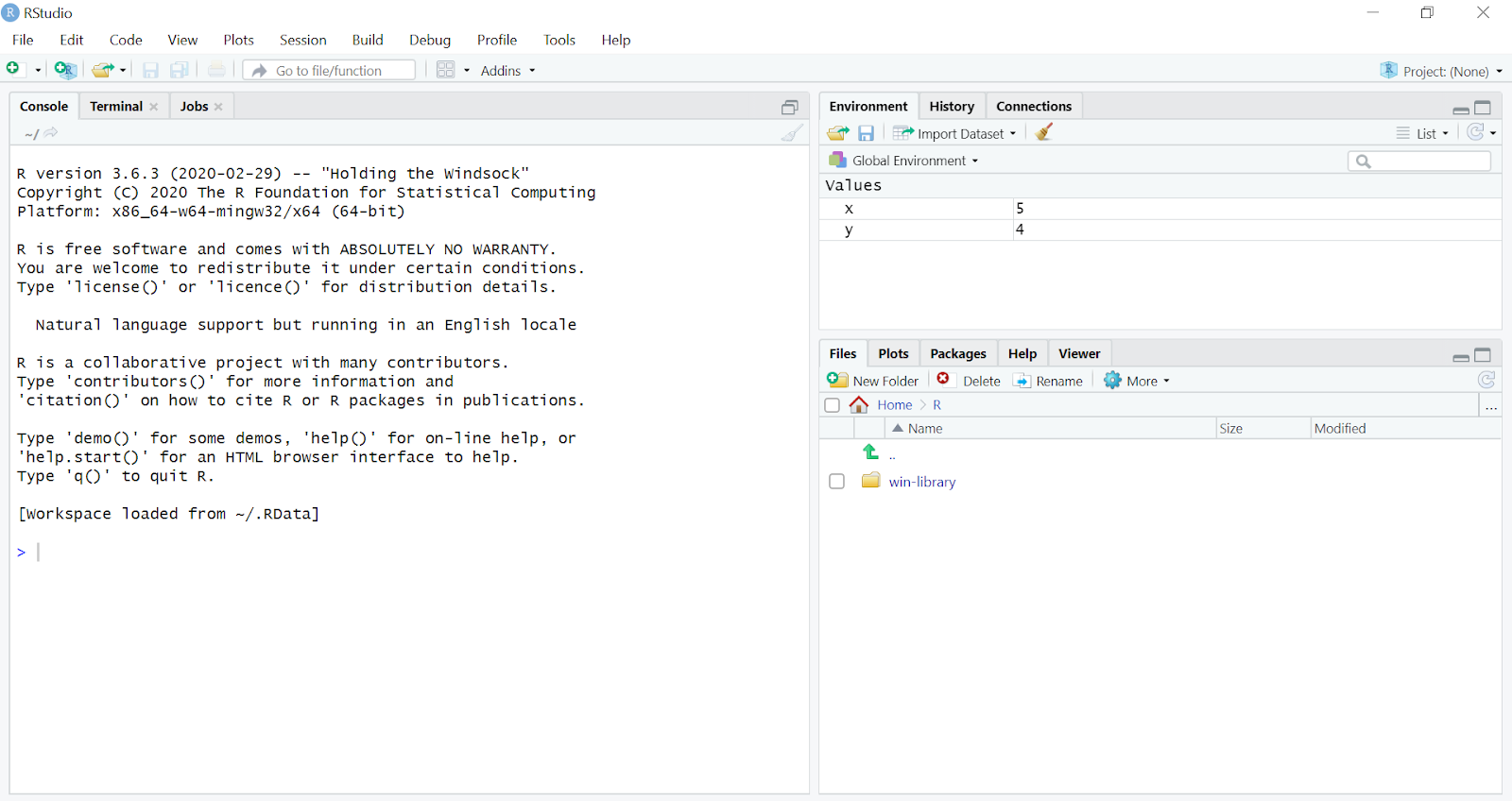Switch to the Viewer tab
The width and height of the screenshot is (1512, 801).
tap(1079, 353)
